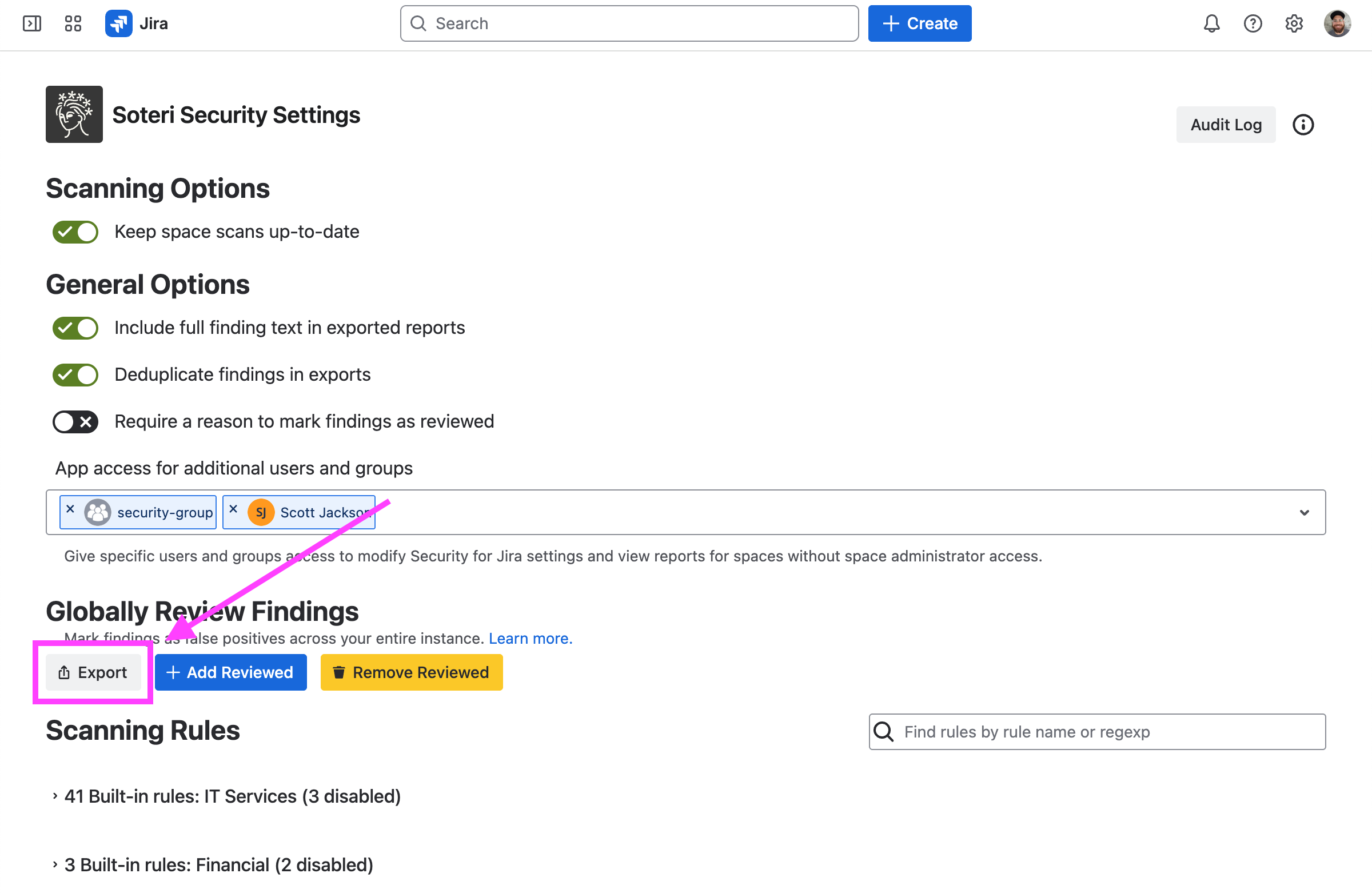Viewport: 1372px width, 893px height.
Task: Remove the security-group tag
Action: coord(70,509)
